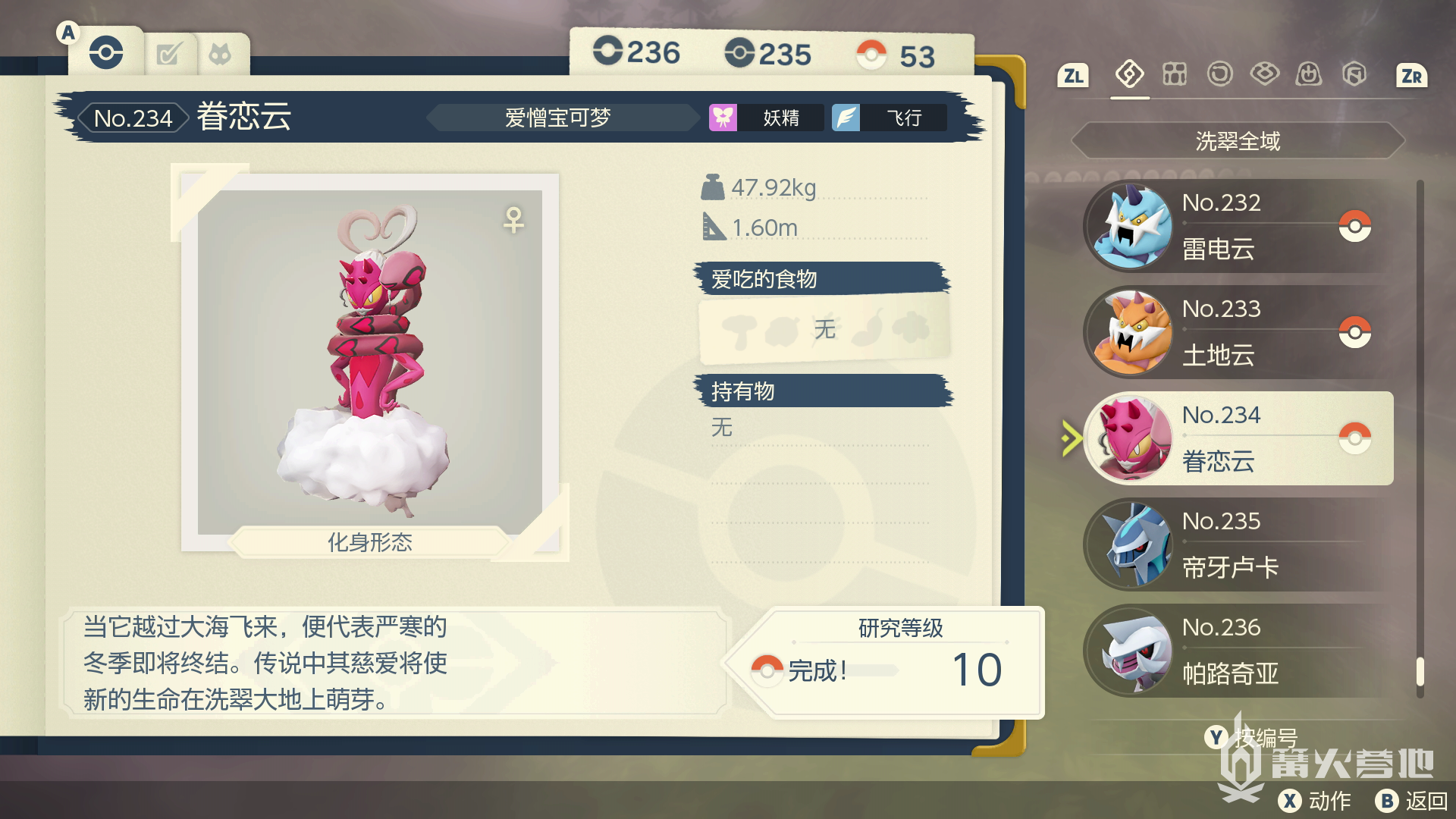Switch to the Pokémon face tab

(x=221, y=54)
